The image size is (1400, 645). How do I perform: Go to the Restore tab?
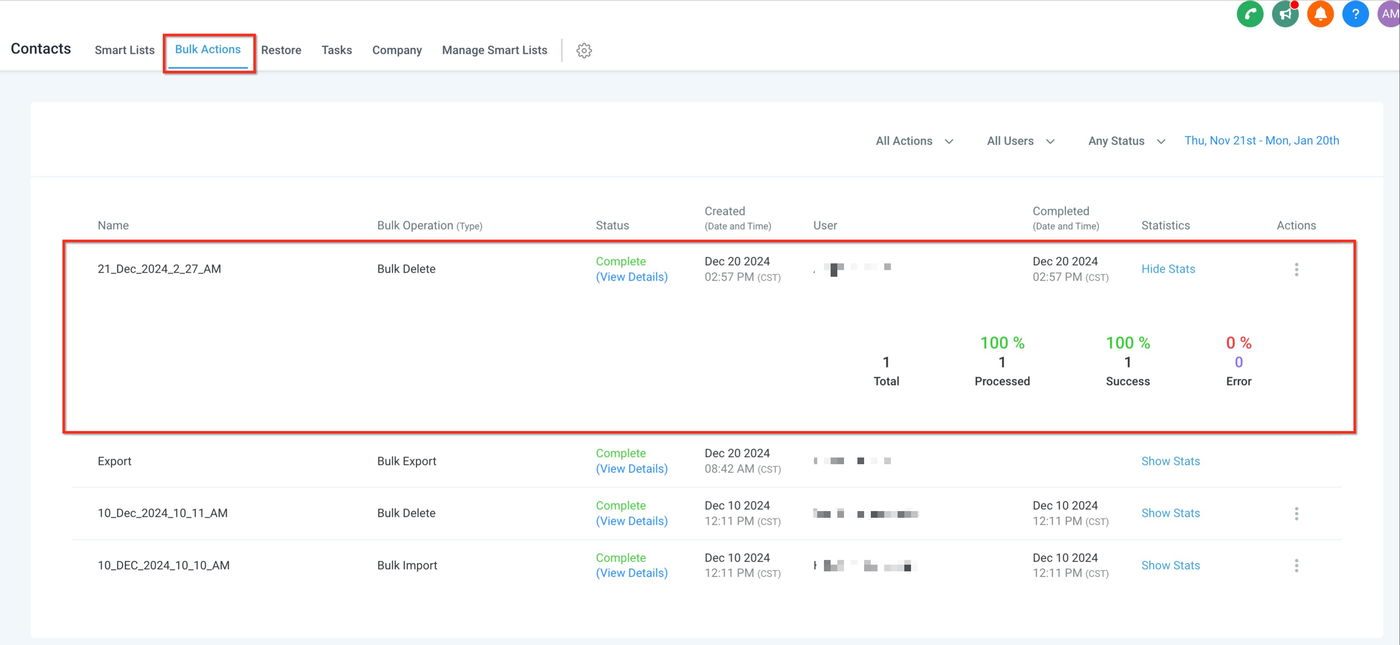tap(281, 50)
